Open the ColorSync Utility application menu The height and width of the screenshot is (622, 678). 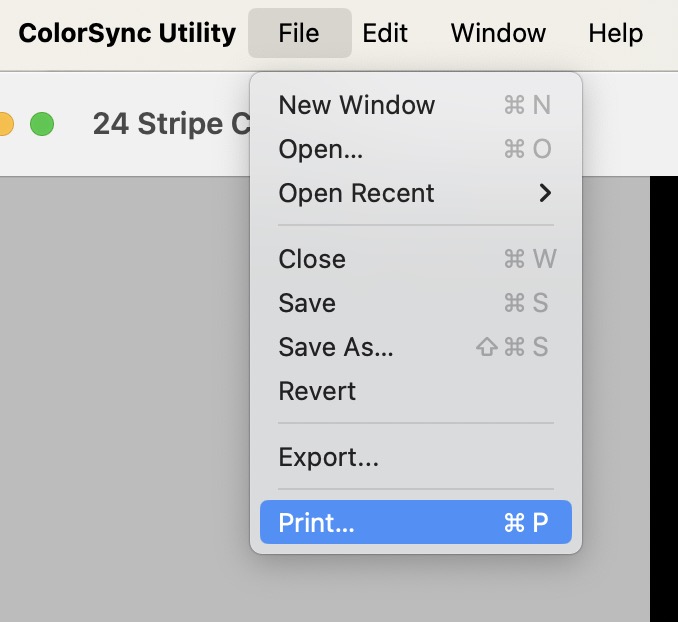pos(127,33)
